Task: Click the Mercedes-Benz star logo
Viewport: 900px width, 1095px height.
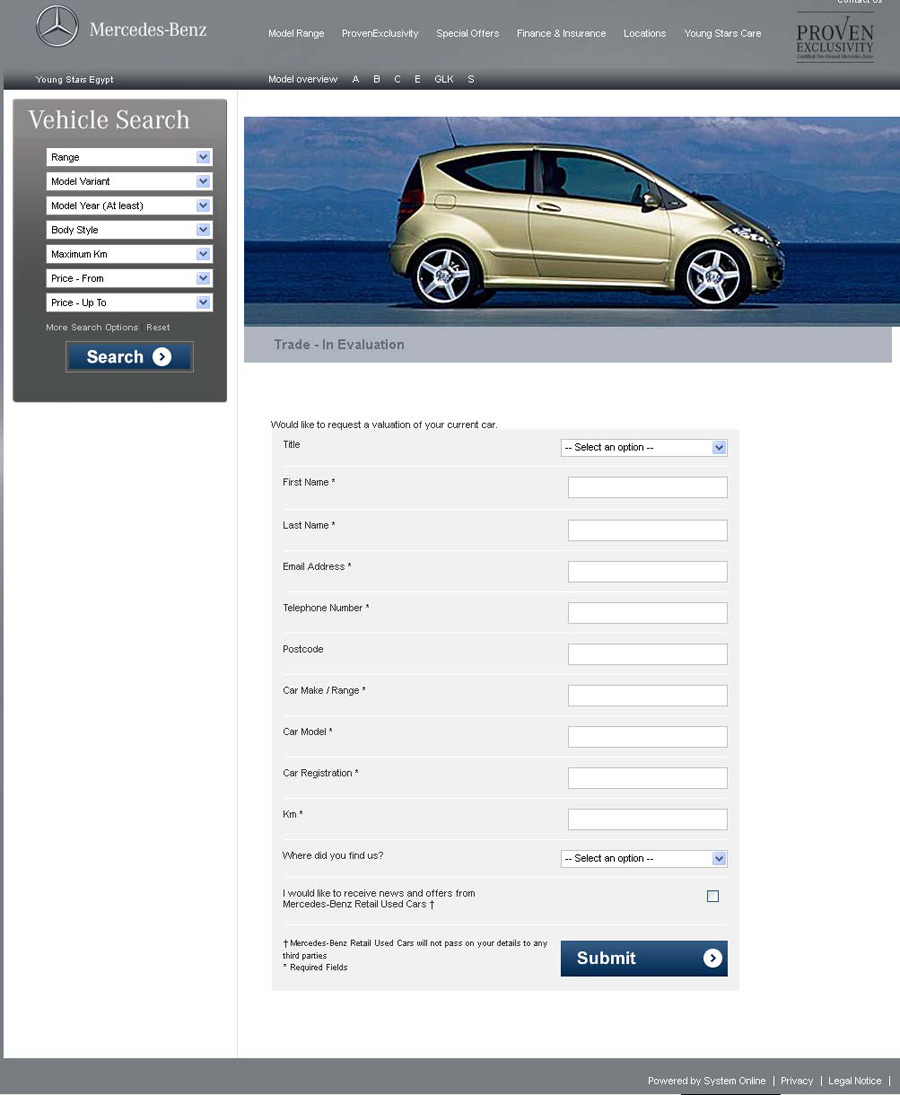Action: coord(57,27)
